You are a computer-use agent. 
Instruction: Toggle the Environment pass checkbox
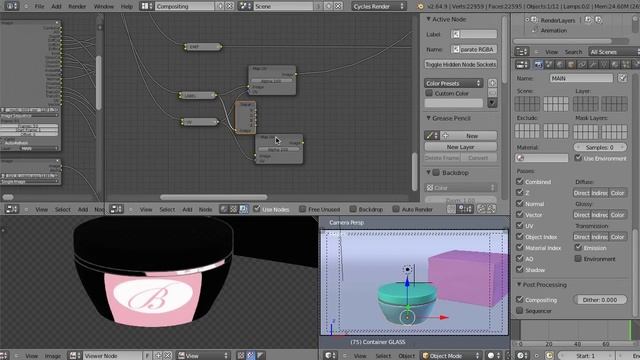(578, 259)
